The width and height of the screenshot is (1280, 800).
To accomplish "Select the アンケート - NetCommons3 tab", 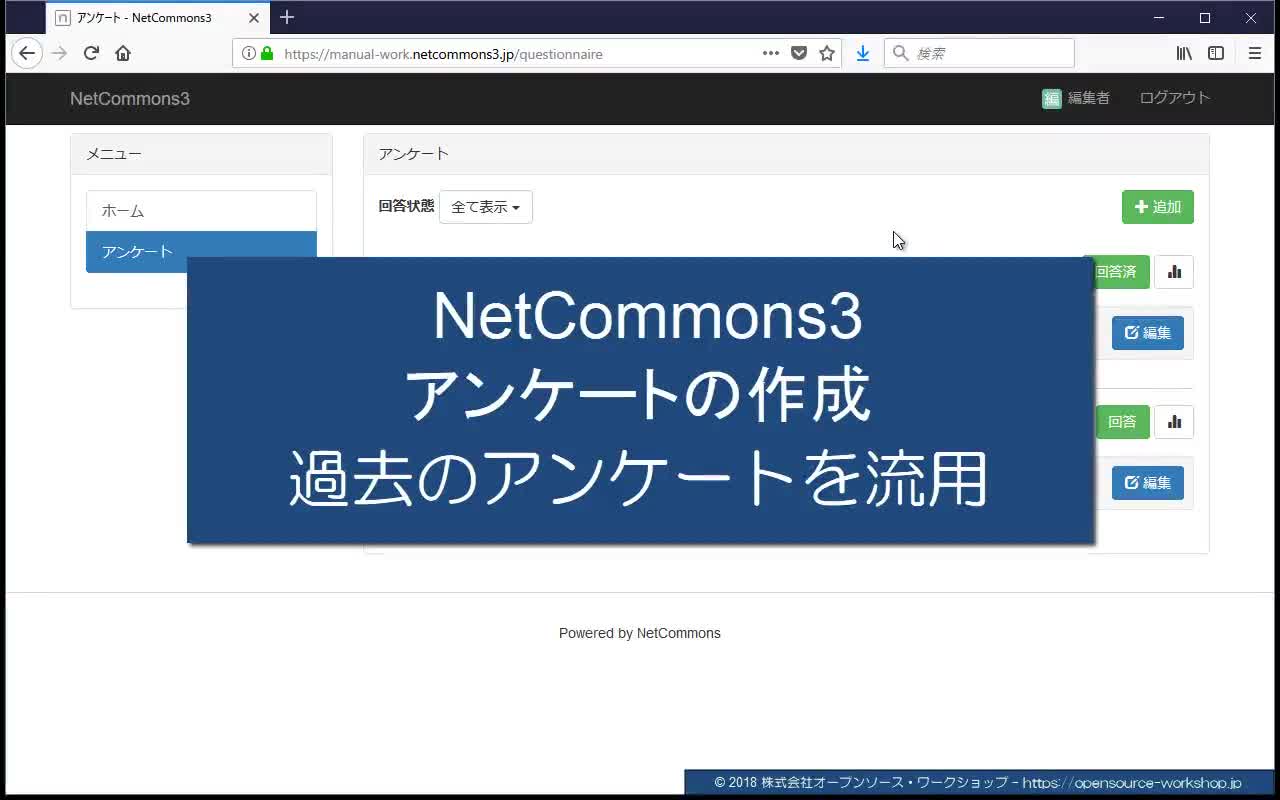I will pos(158,18).
